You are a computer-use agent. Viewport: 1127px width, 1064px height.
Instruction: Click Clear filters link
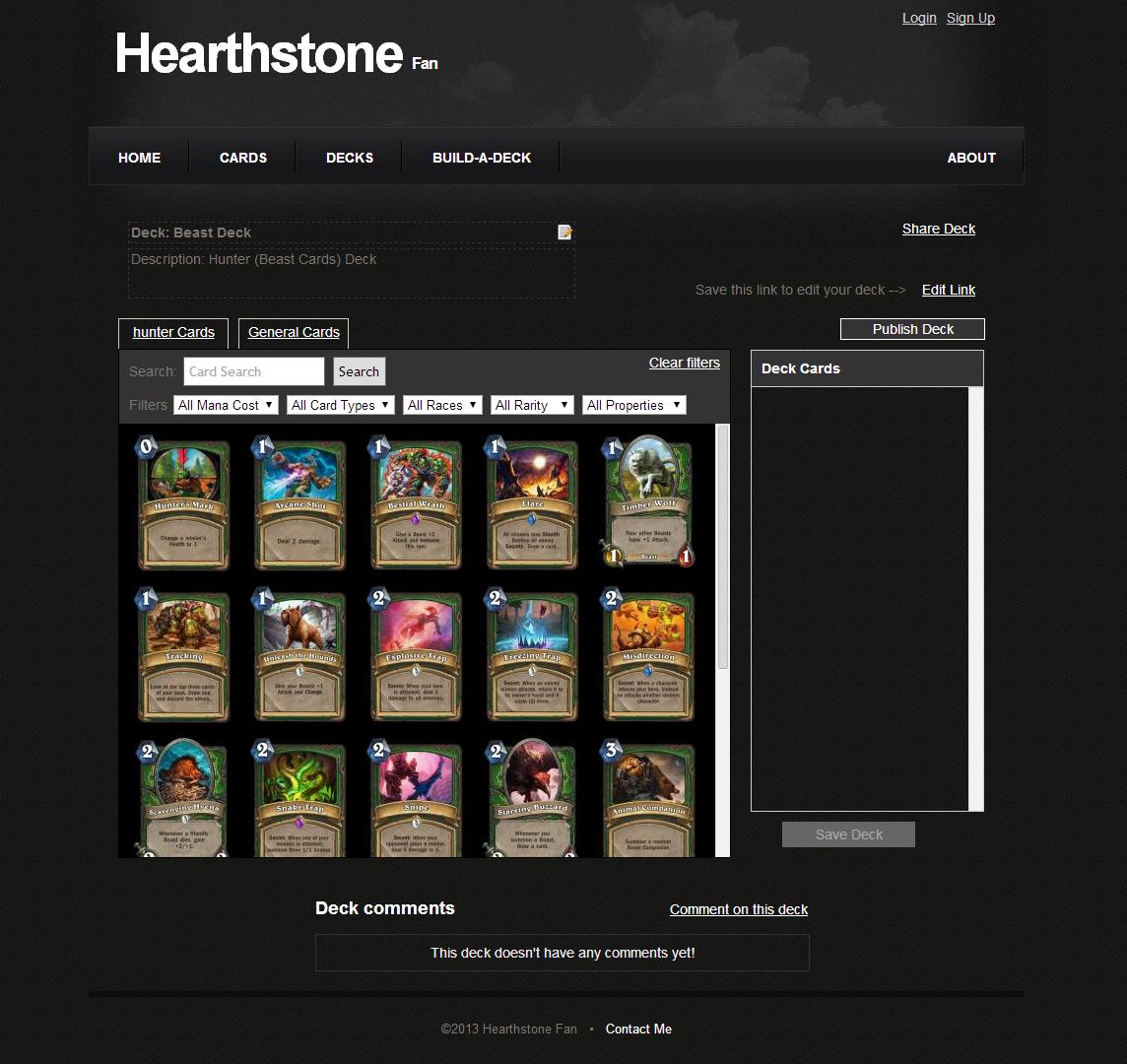pos(685,364)
